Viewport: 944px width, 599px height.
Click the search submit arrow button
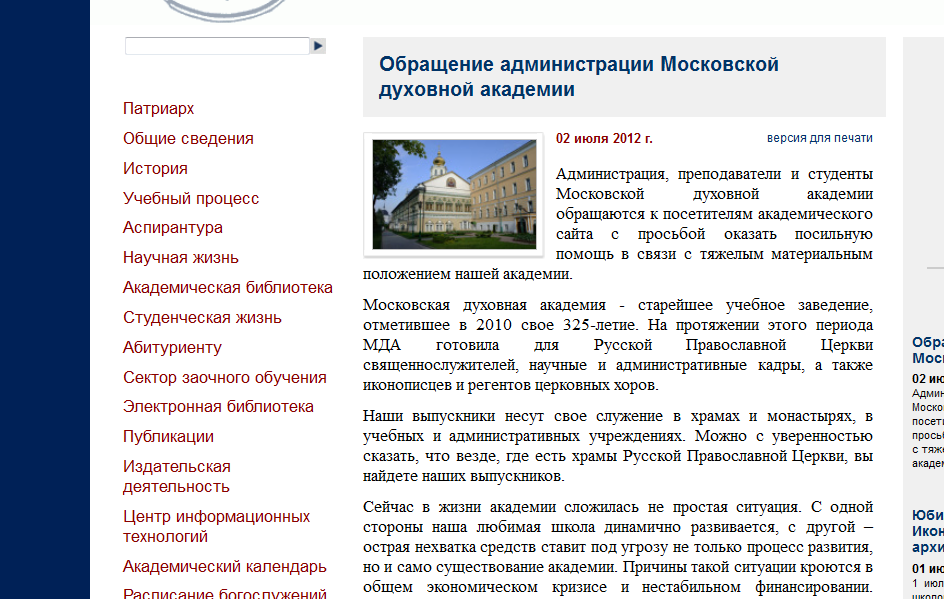(318, 46)
